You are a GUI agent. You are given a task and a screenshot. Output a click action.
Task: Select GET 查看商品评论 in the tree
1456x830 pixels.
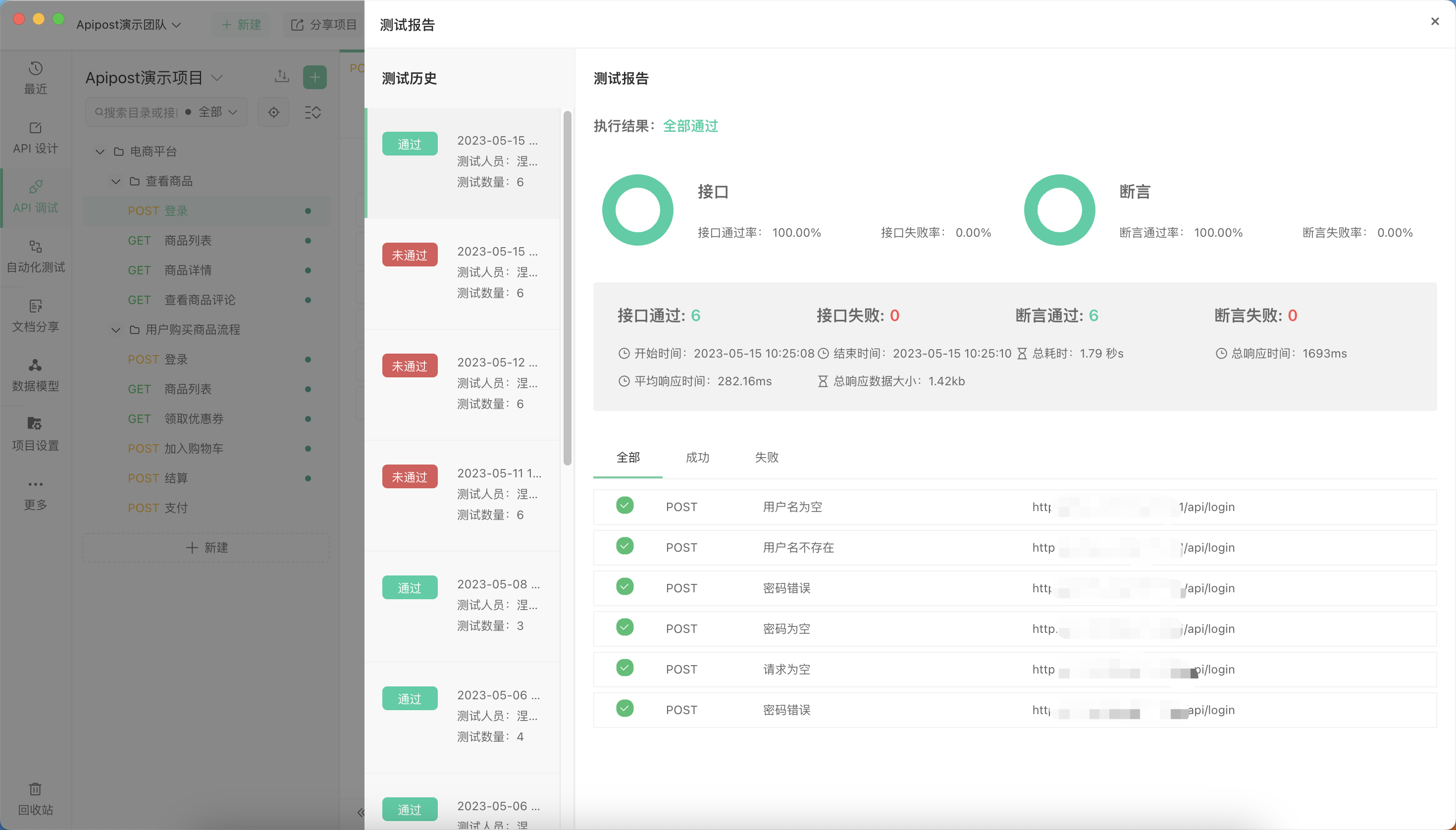coord(207,300)
